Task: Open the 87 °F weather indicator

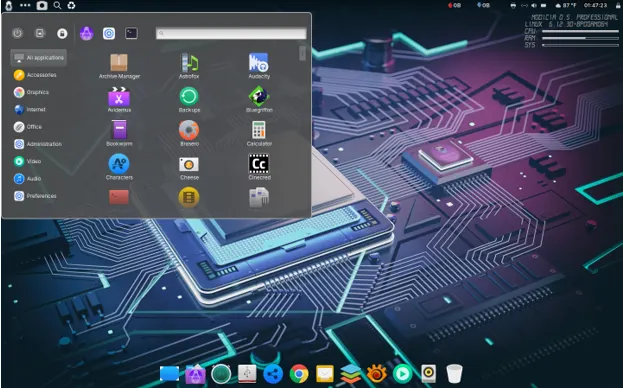Action: [x=565, y=6]
